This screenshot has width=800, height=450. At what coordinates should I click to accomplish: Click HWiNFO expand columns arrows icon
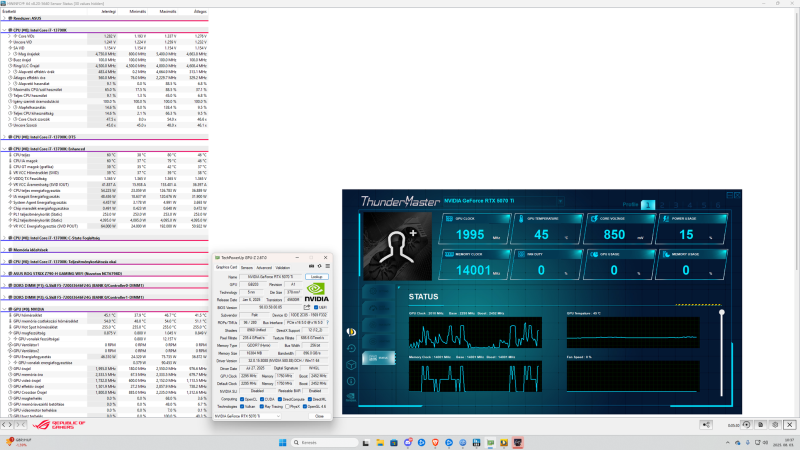pos(7,424)
